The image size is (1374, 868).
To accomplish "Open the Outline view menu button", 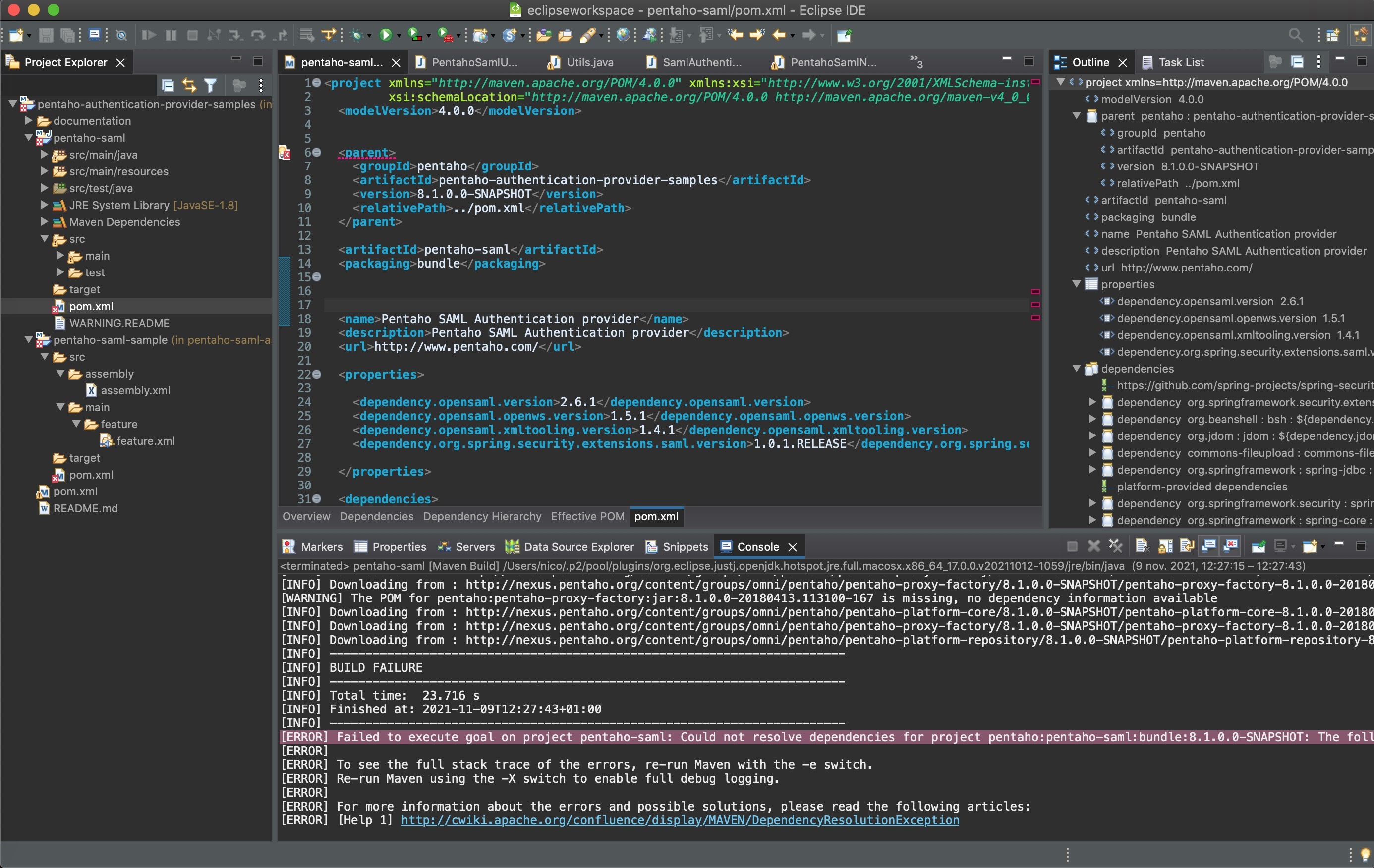I will (1319, 61).
